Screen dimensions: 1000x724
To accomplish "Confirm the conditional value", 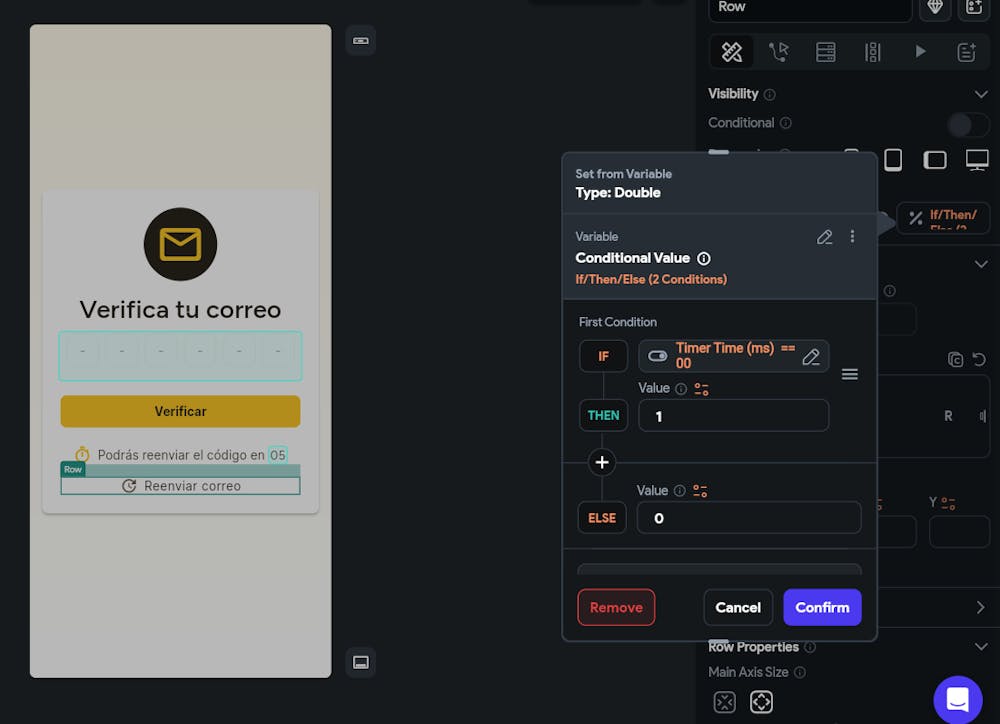I will pyautogui.click(x=822, y=607).
